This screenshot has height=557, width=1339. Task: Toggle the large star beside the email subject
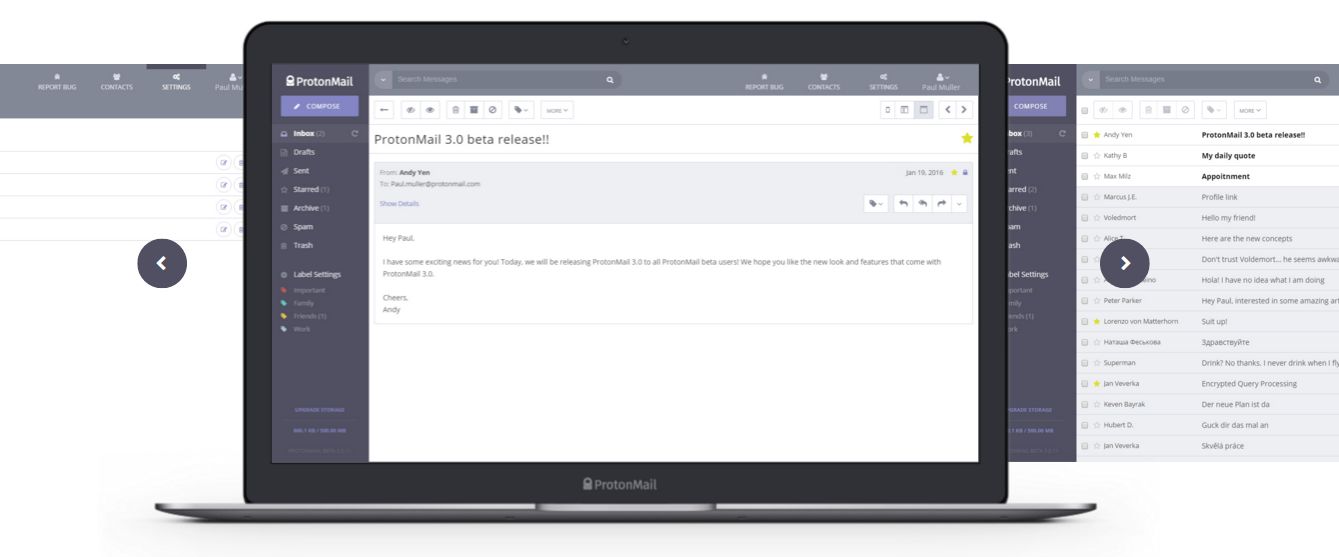966,139
